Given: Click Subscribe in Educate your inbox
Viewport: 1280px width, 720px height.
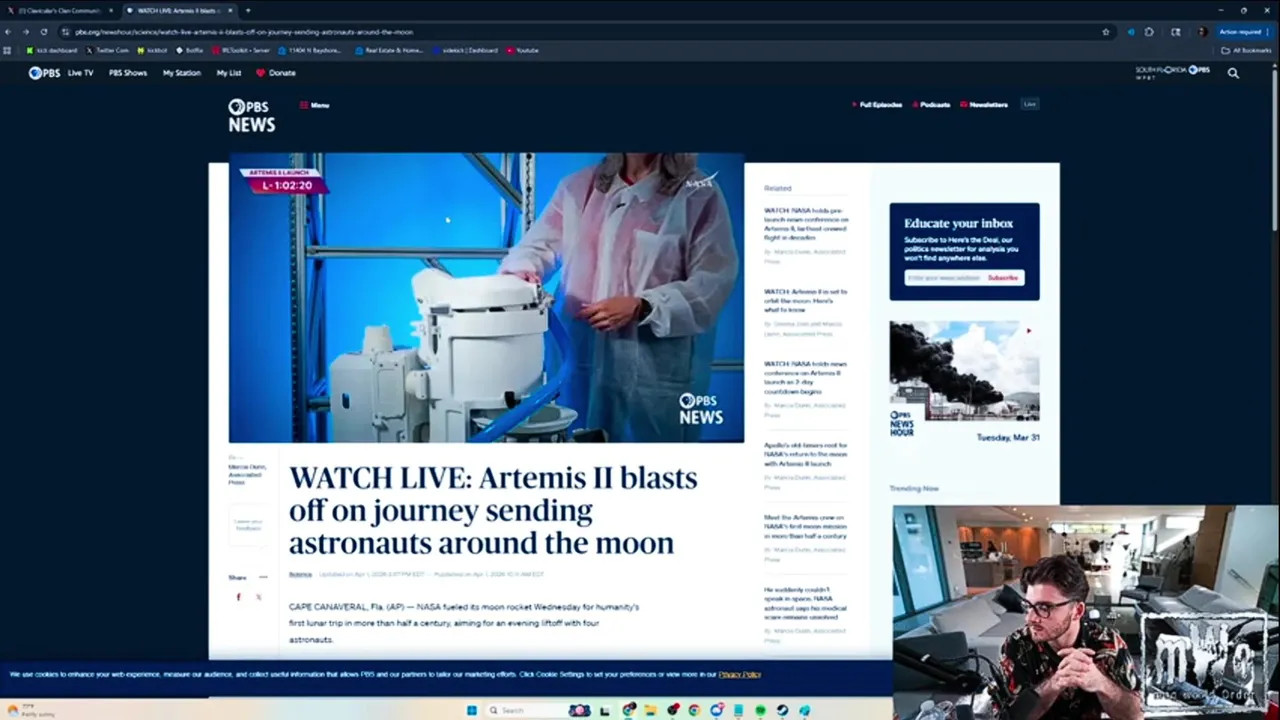Looking at the screenshot, I should [x=1003, y=278].
